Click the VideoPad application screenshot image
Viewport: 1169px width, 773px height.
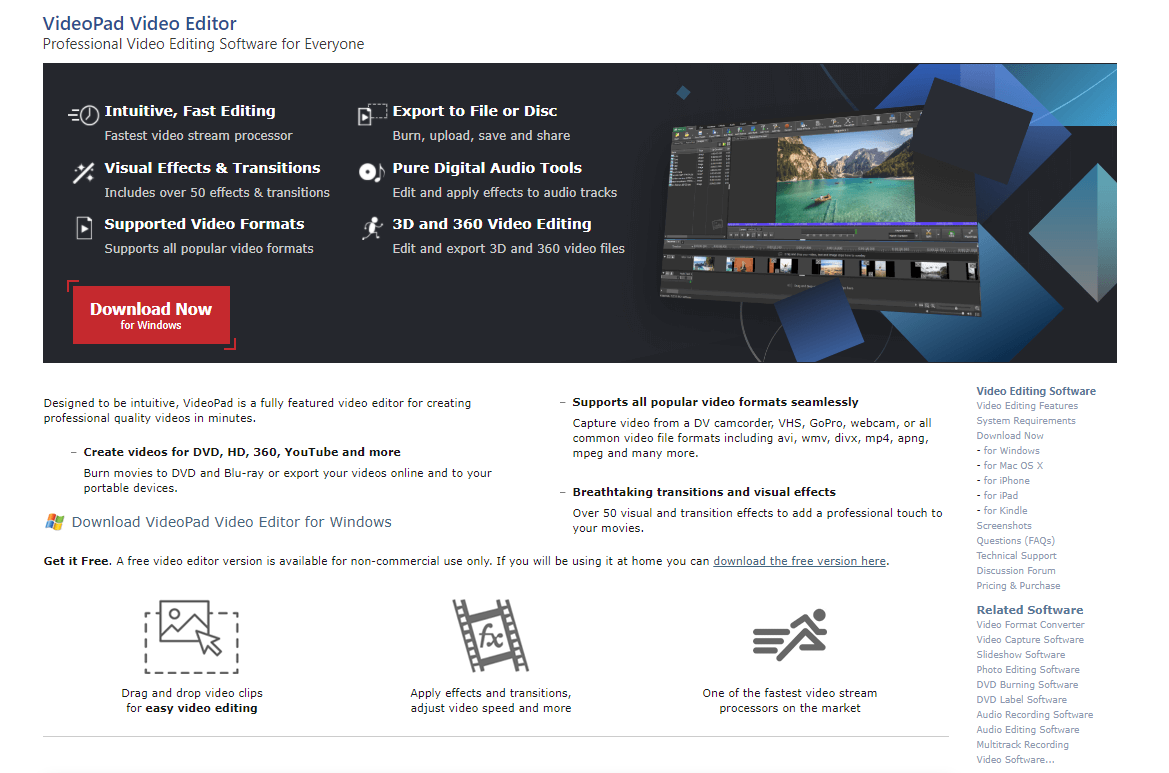click(820, 212)
